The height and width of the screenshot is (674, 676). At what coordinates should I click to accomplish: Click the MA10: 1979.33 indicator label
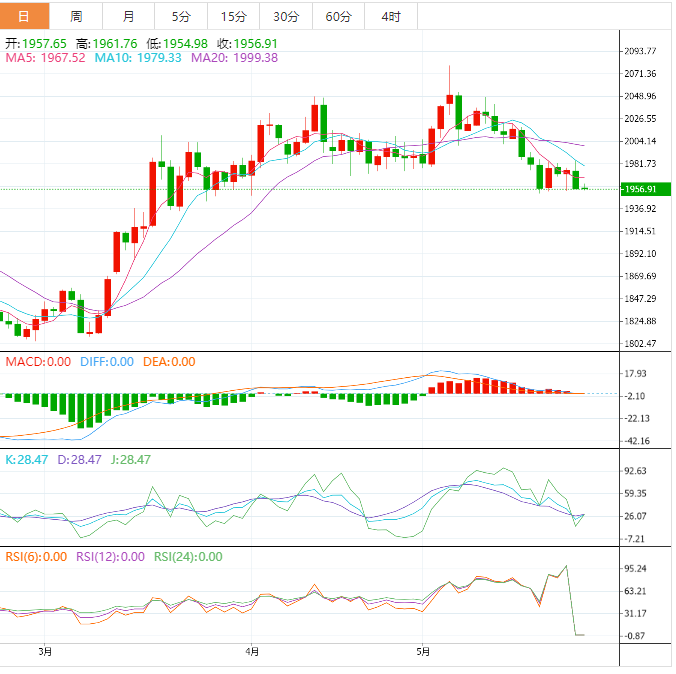tap(138, 58)
